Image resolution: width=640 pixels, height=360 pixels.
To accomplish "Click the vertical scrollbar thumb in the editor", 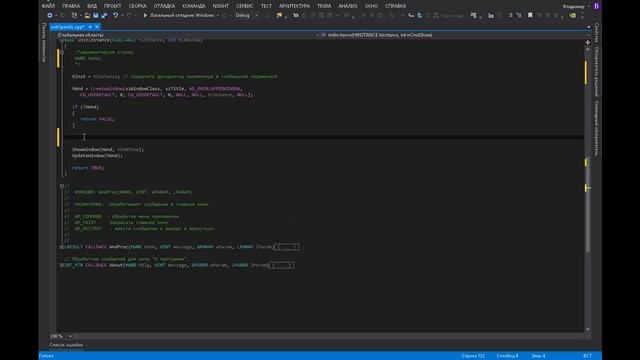I will pos(587,204).
